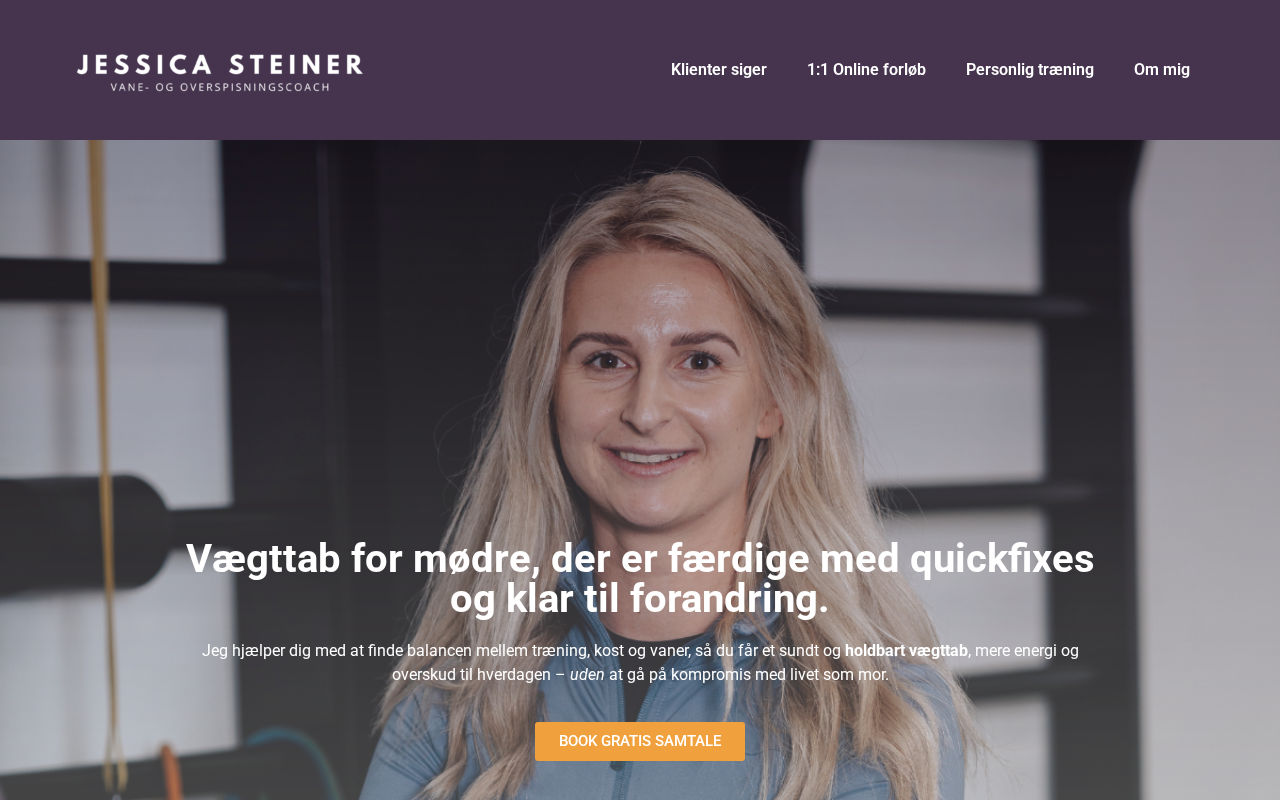Screen dimensions: 1280x800
Task: Click the phrase og klar til forandring
Action: pyautogui.click(x=640, y=599)
